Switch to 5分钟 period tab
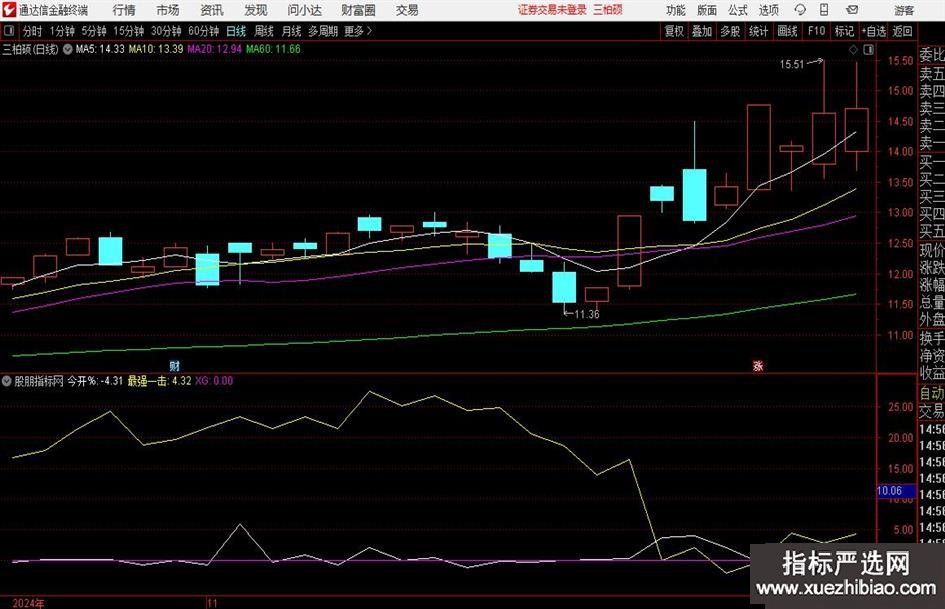945x609 pixels. (93, 31)
